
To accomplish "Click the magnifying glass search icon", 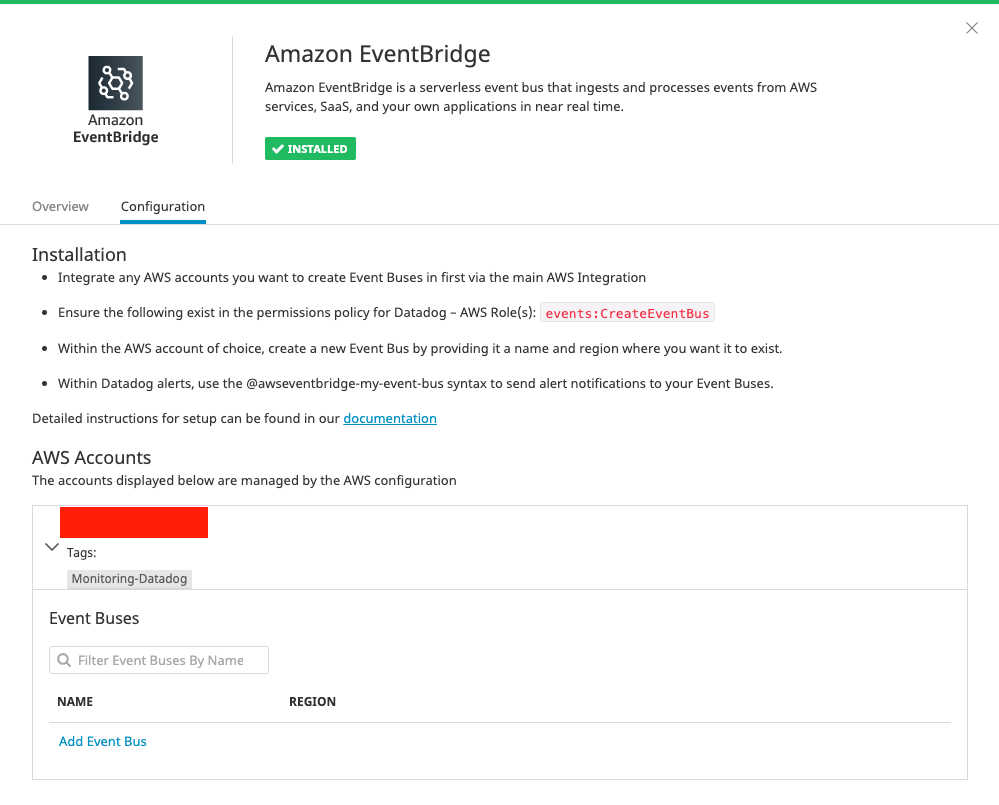I will (x=64, y=660).
